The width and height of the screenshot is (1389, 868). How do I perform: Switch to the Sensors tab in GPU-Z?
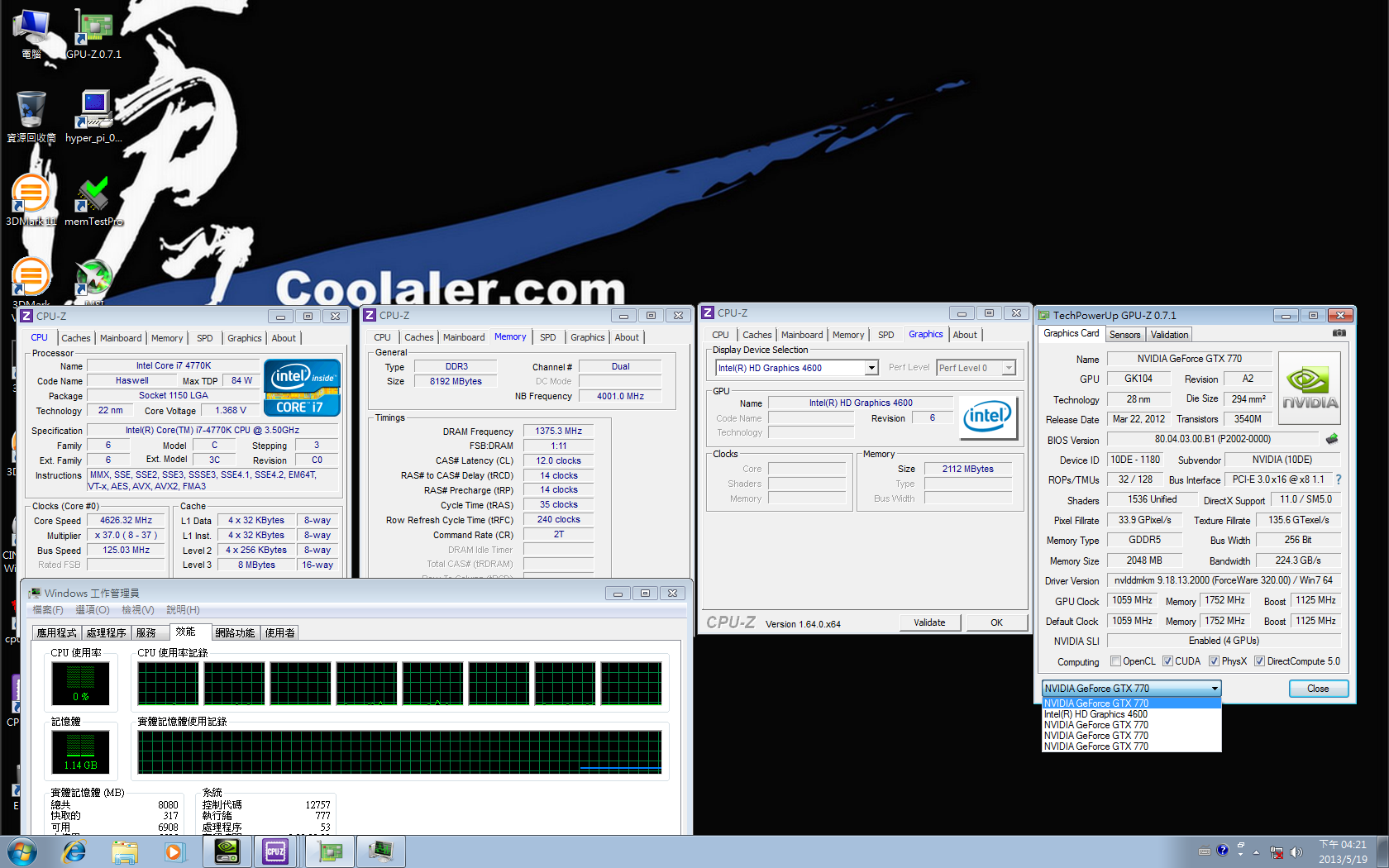1124,335
